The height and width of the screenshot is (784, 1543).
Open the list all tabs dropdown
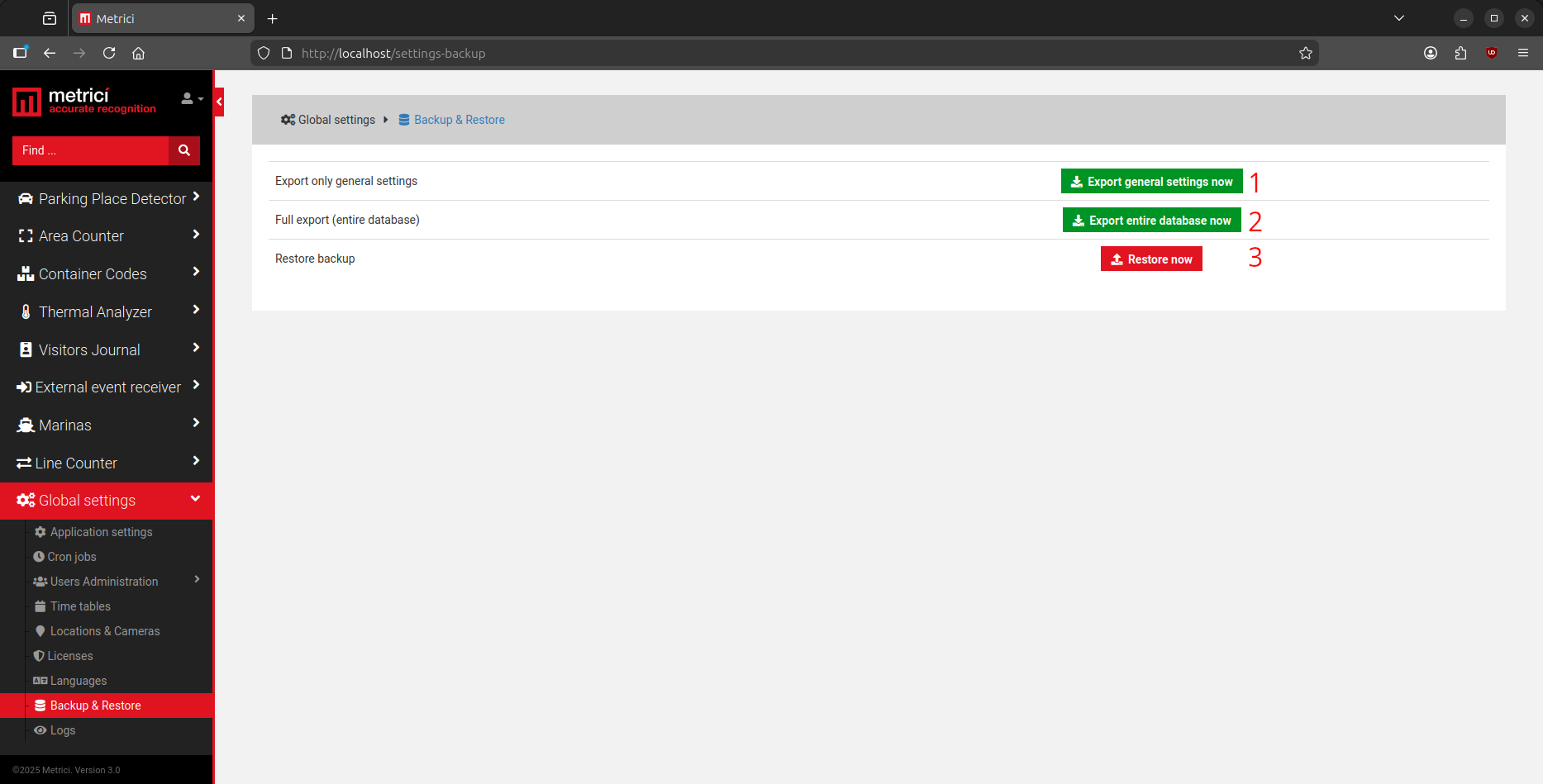click(x=1399, y=18)
